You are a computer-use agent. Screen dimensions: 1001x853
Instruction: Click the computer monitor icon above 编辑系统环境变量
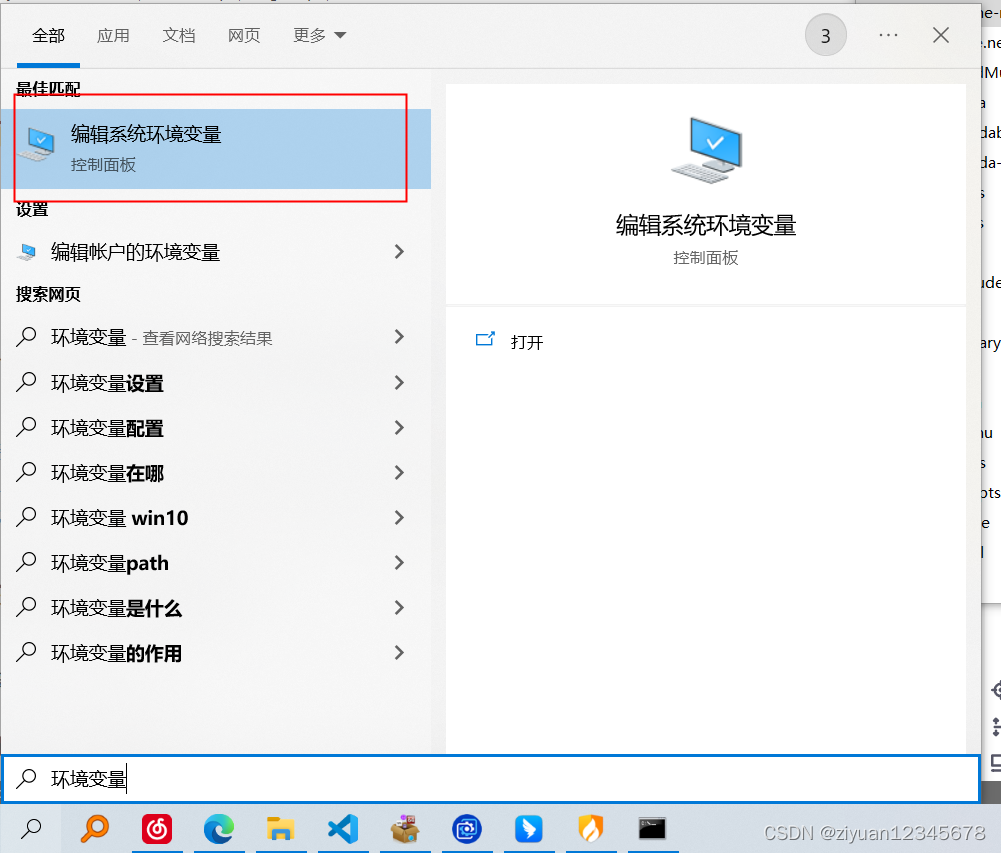point(705,152)
